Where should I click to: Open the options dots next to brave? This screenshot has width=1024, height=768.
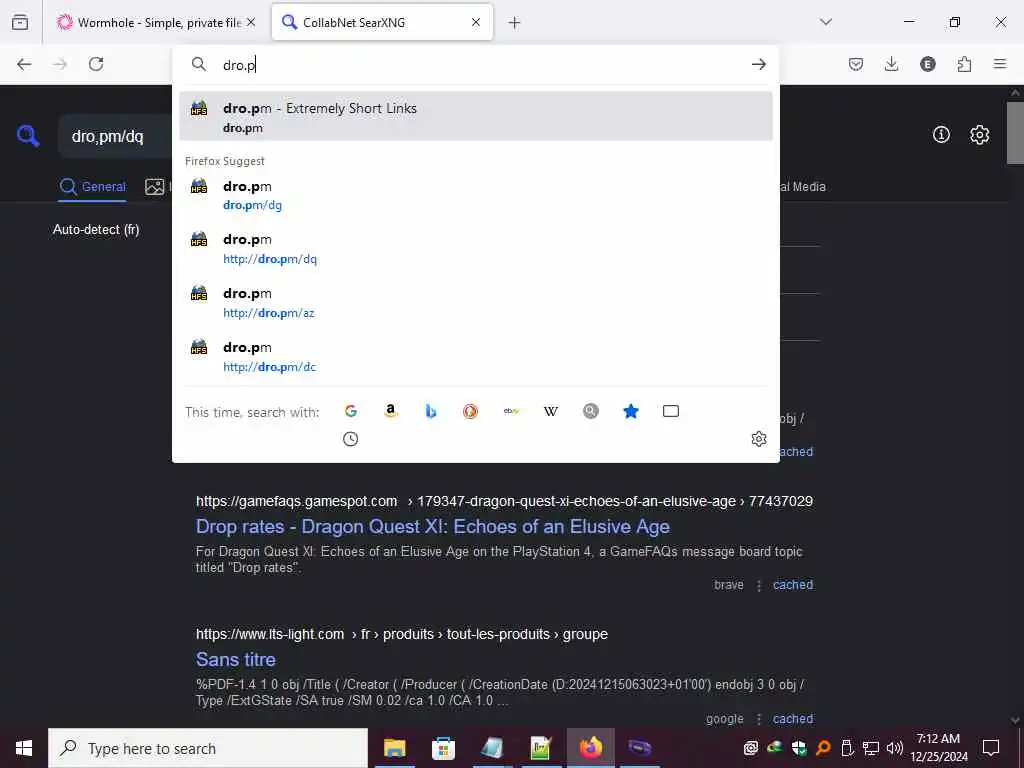click(x=759, y=585)
